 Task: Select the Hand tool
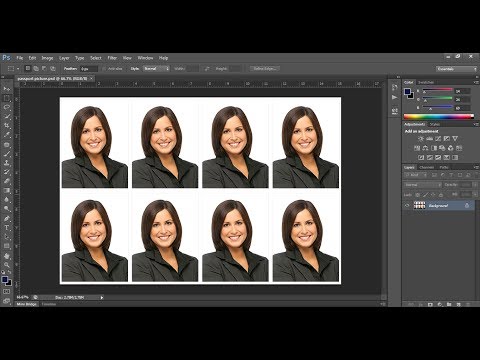click(7, 256)
